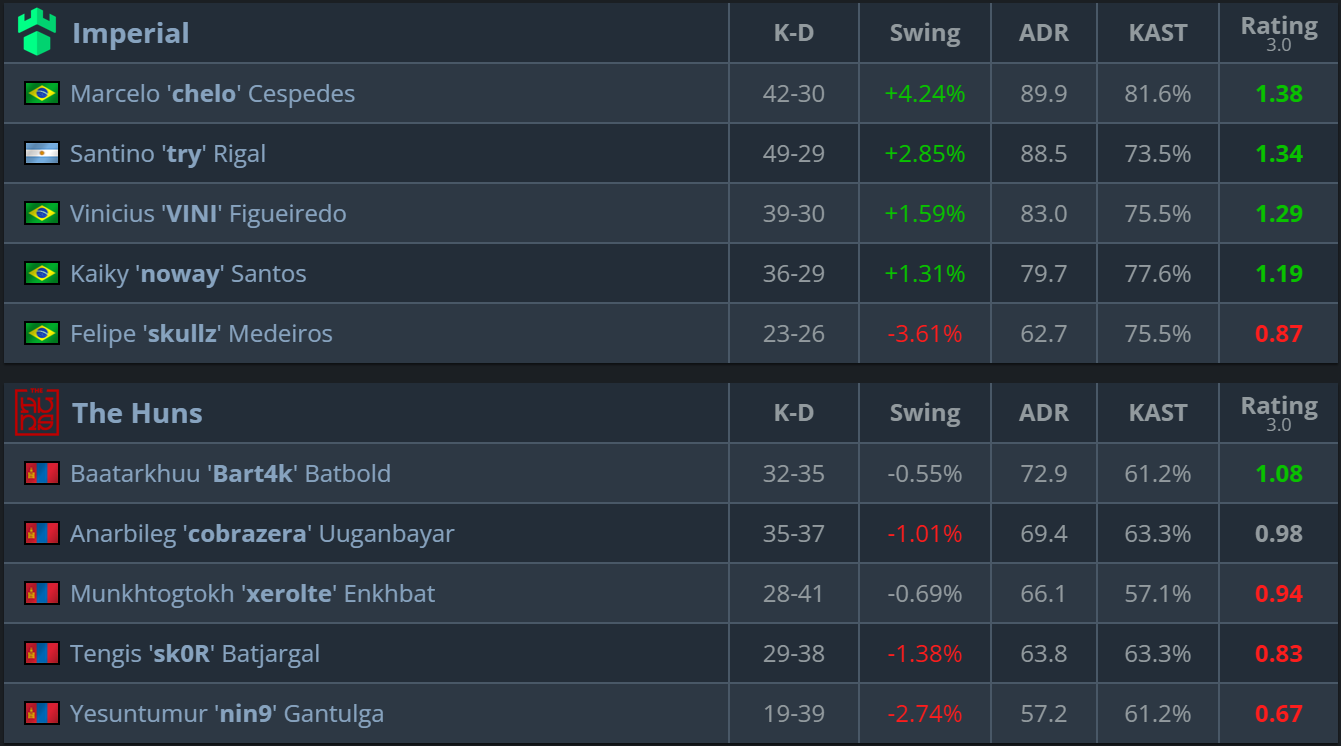Viewport: 1341px width, 746px height.
Task: Click the Imperial team logo icon
Action: point(37,32)
